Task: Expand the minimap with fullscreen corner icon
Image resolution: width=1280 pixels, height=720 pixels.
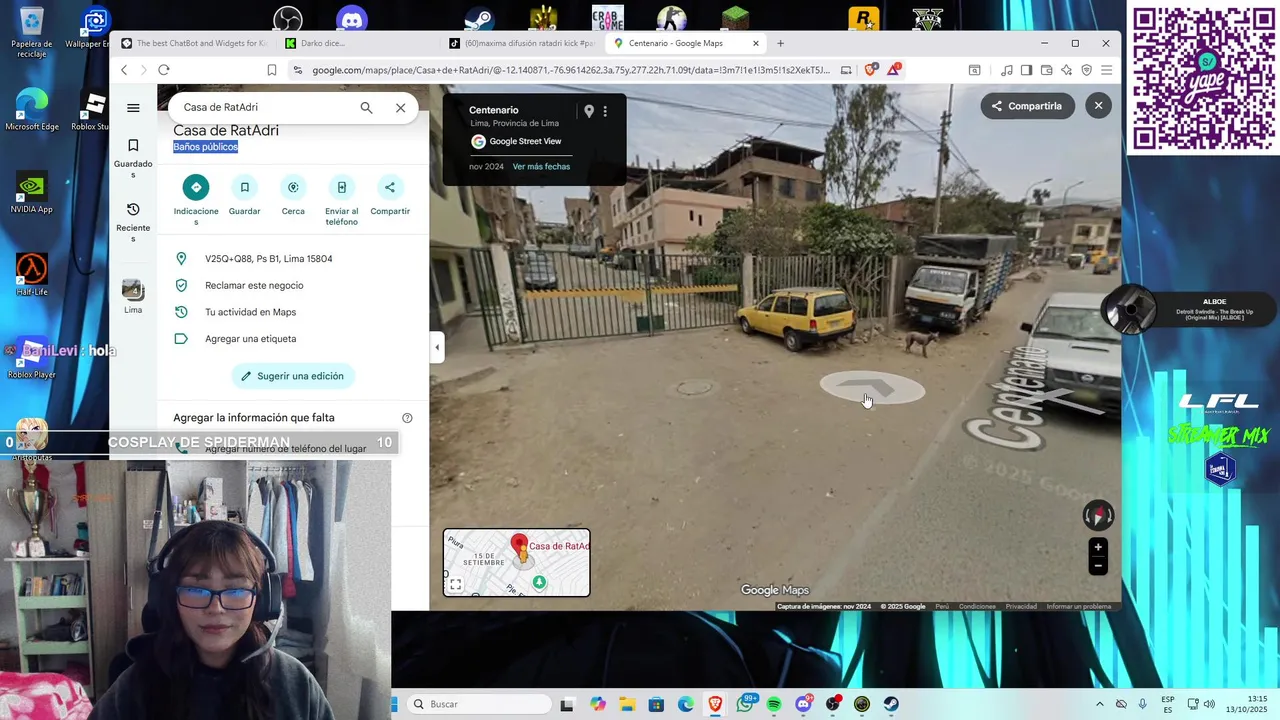Action: (x=456, y=585)
